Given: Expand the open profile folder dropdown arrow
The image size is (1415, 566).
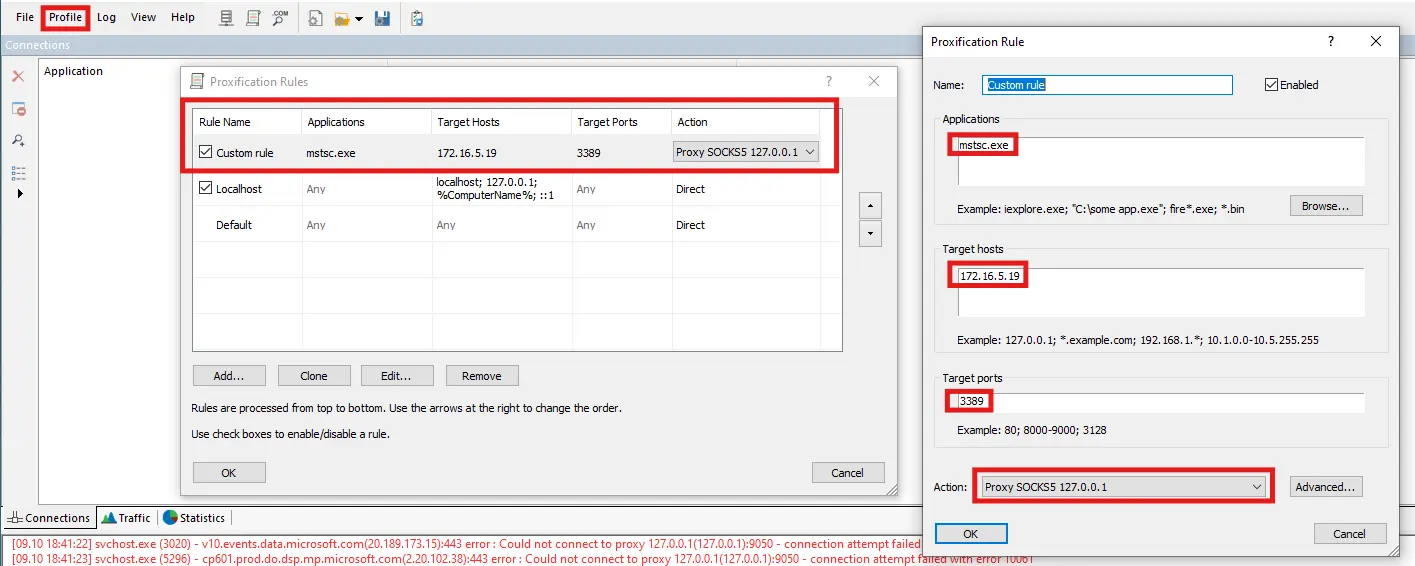Looking at the screenshot, I should pos(359,19).
